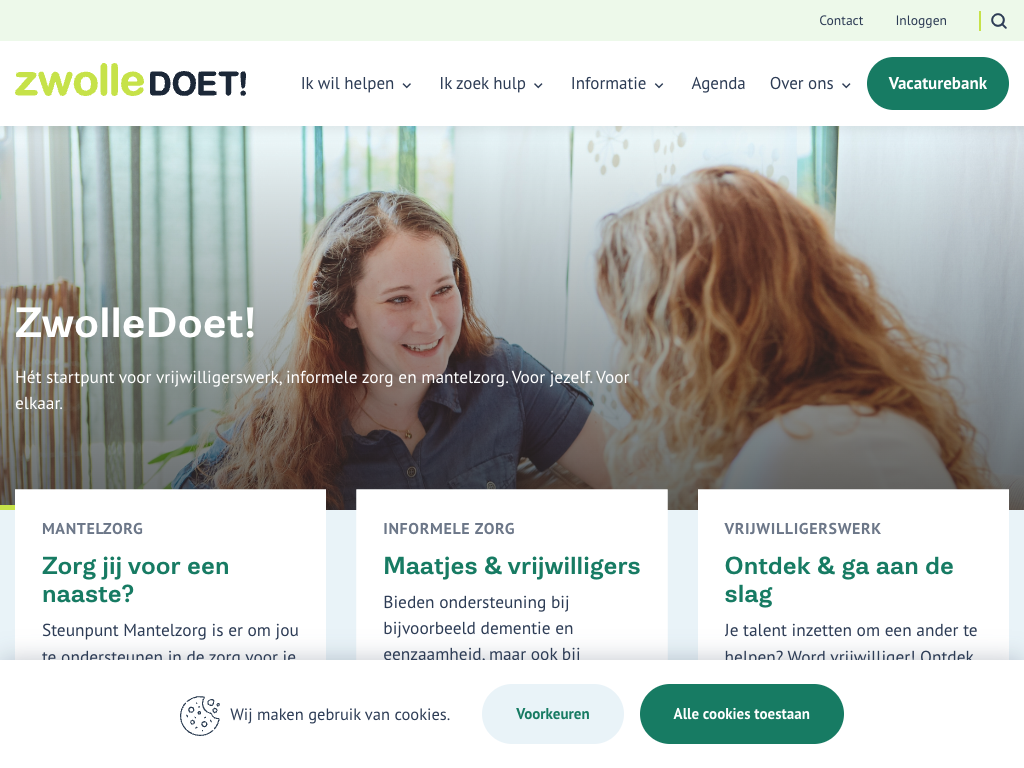Select the Over ons menu label

click(801, 84)
